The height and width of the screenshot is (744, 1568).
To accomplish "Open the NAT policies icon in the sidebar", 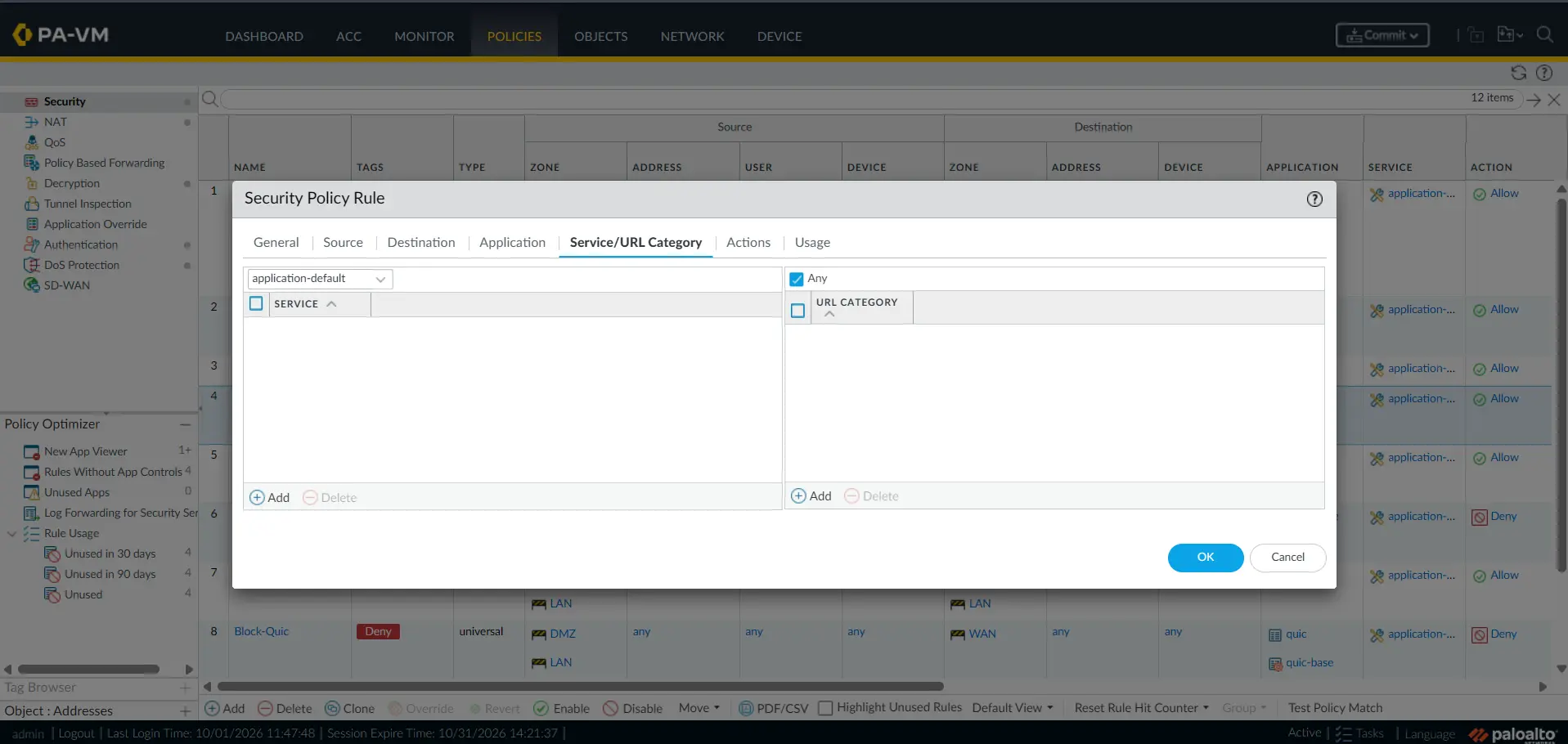I will coord(32,122).
